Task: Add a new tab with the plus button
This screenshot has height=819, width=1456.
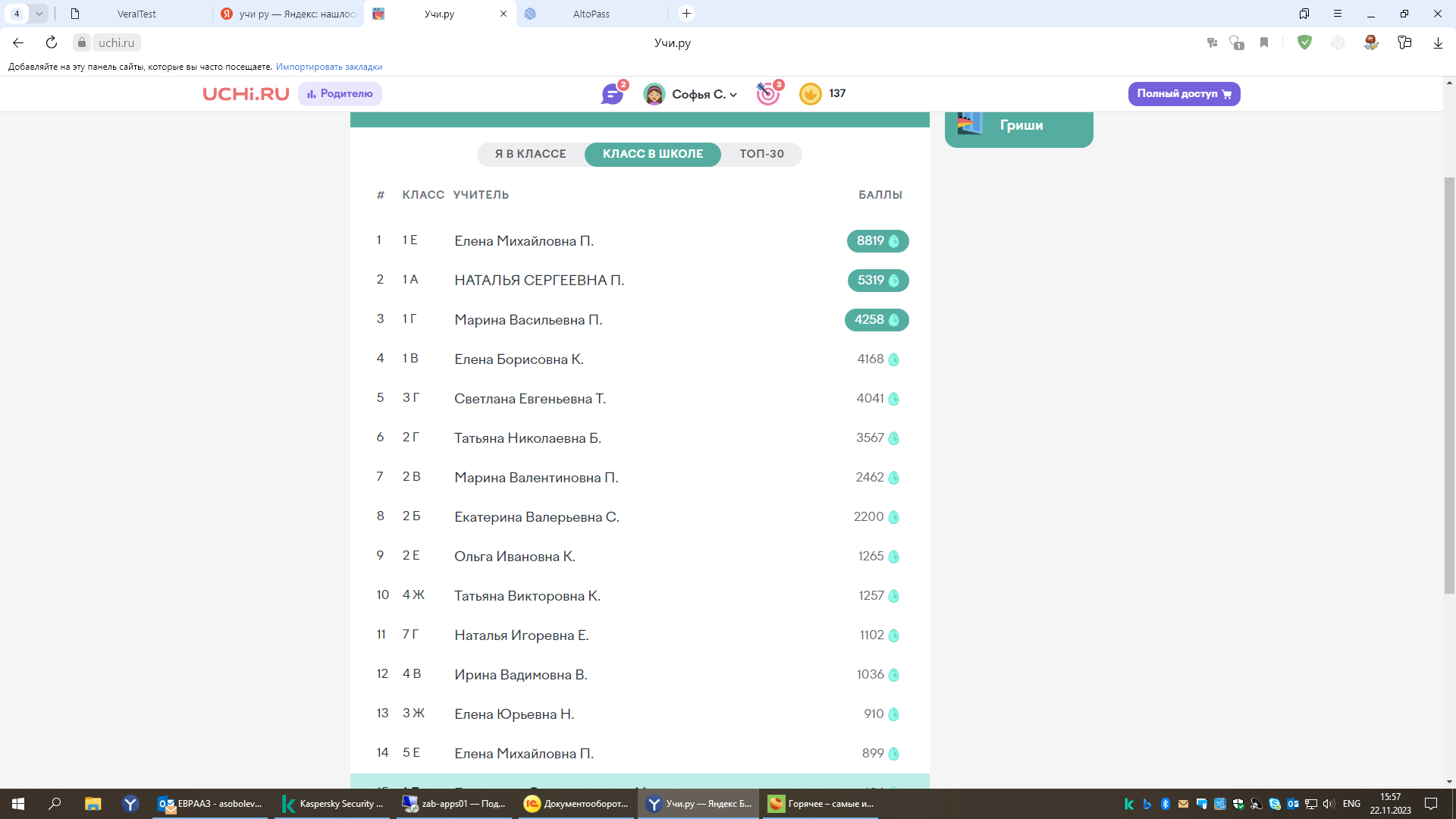Action: [686, 14]
